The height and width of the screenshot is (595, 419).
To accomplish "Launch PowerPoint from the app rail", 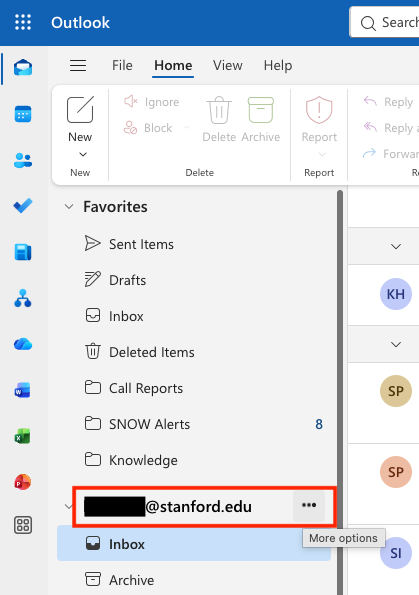I will tap(23, 482).
